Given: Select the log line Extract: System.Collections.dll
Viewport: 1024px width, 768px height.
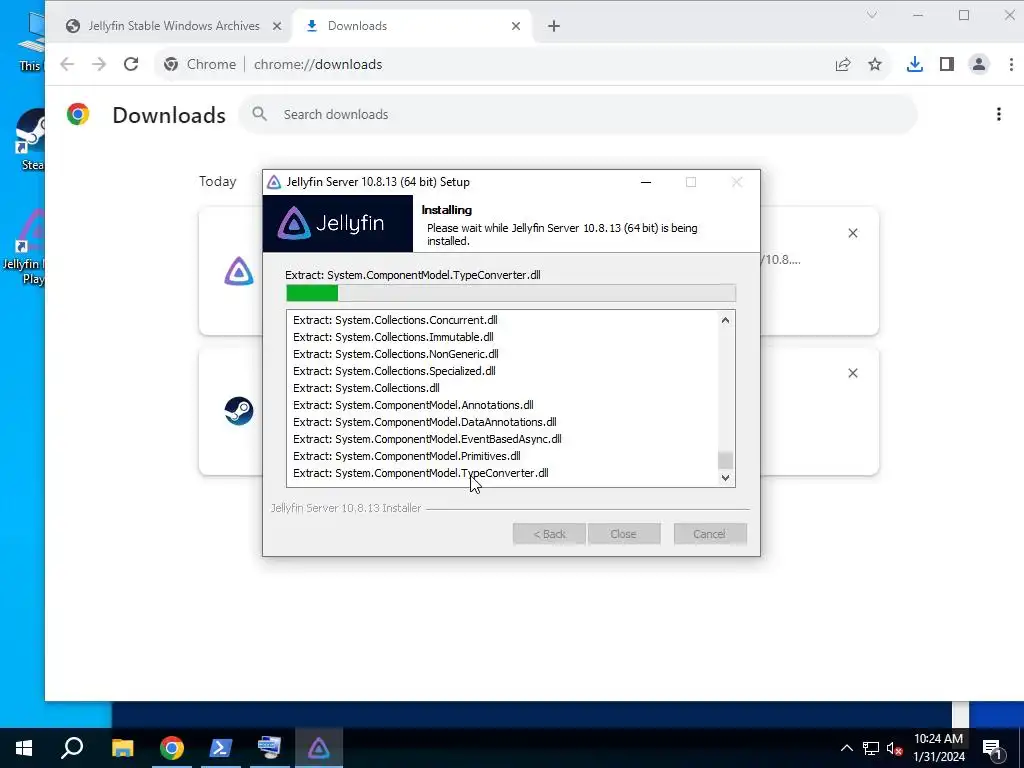Looking at the screenshot, I should tap(366, 388).
